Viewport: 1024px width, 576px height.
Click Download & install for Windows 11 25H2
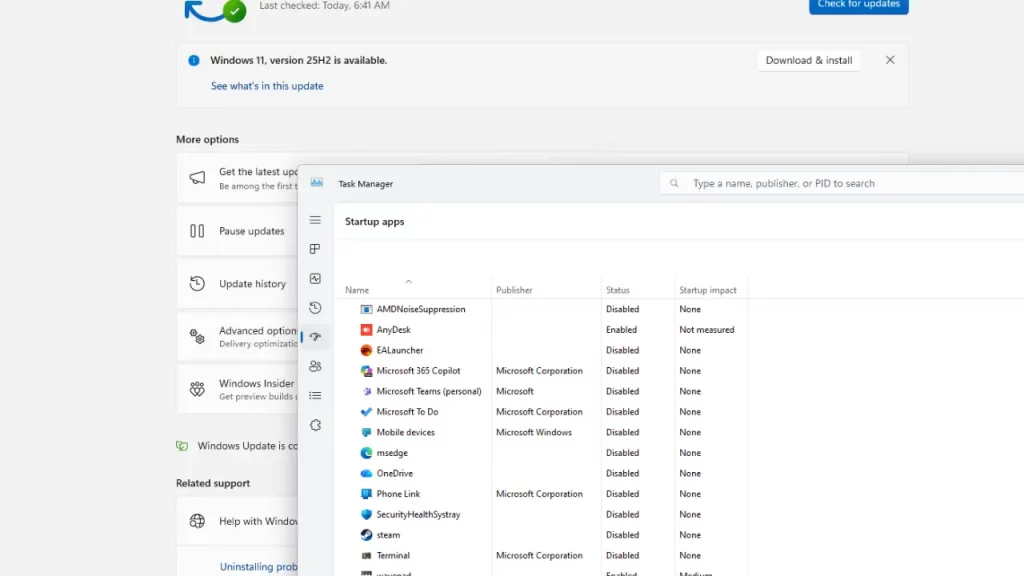pos(808,60)
